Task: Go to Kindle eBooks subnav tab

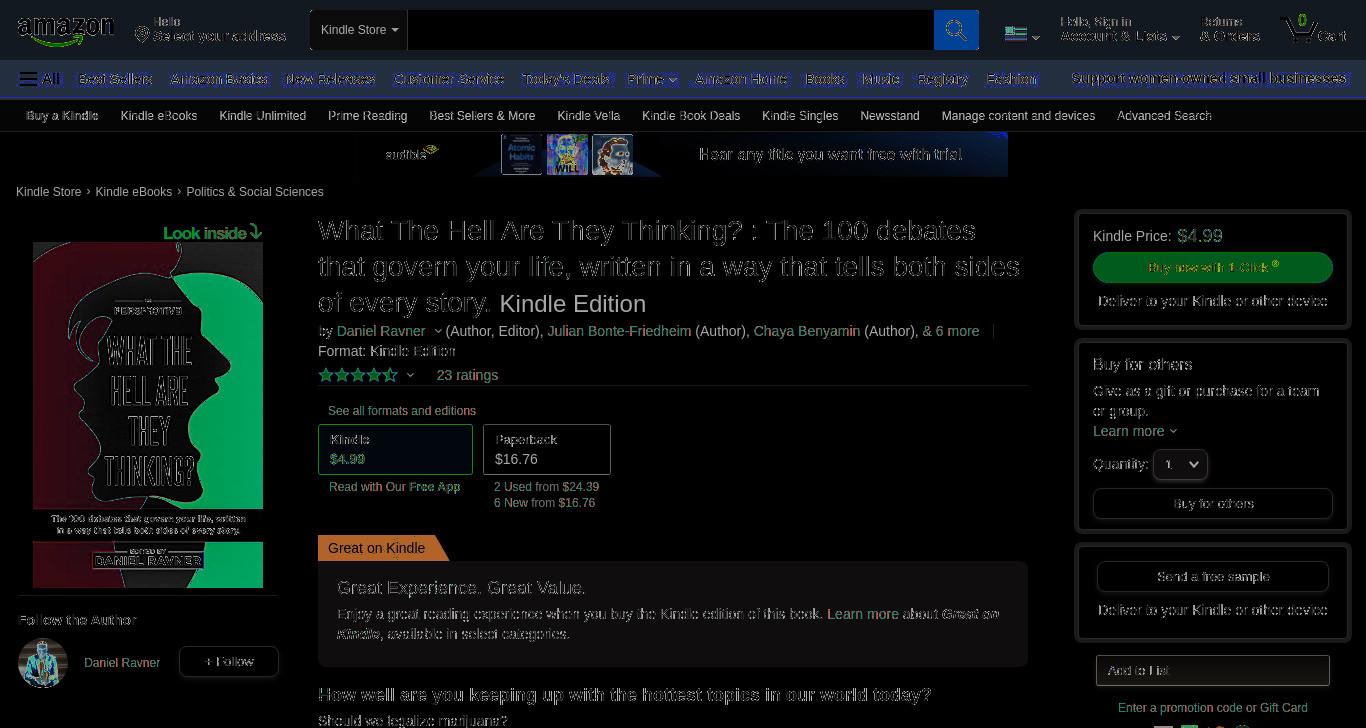Action: pyautogui.click(x=159, y=116)
